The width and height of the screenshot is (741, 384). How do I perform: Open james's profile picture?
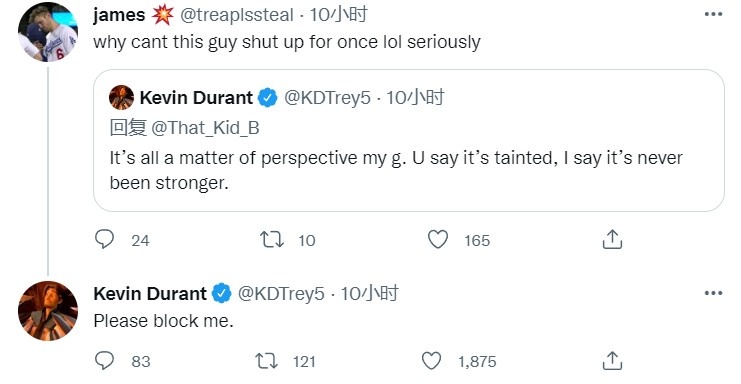click(x=48, y=32)
